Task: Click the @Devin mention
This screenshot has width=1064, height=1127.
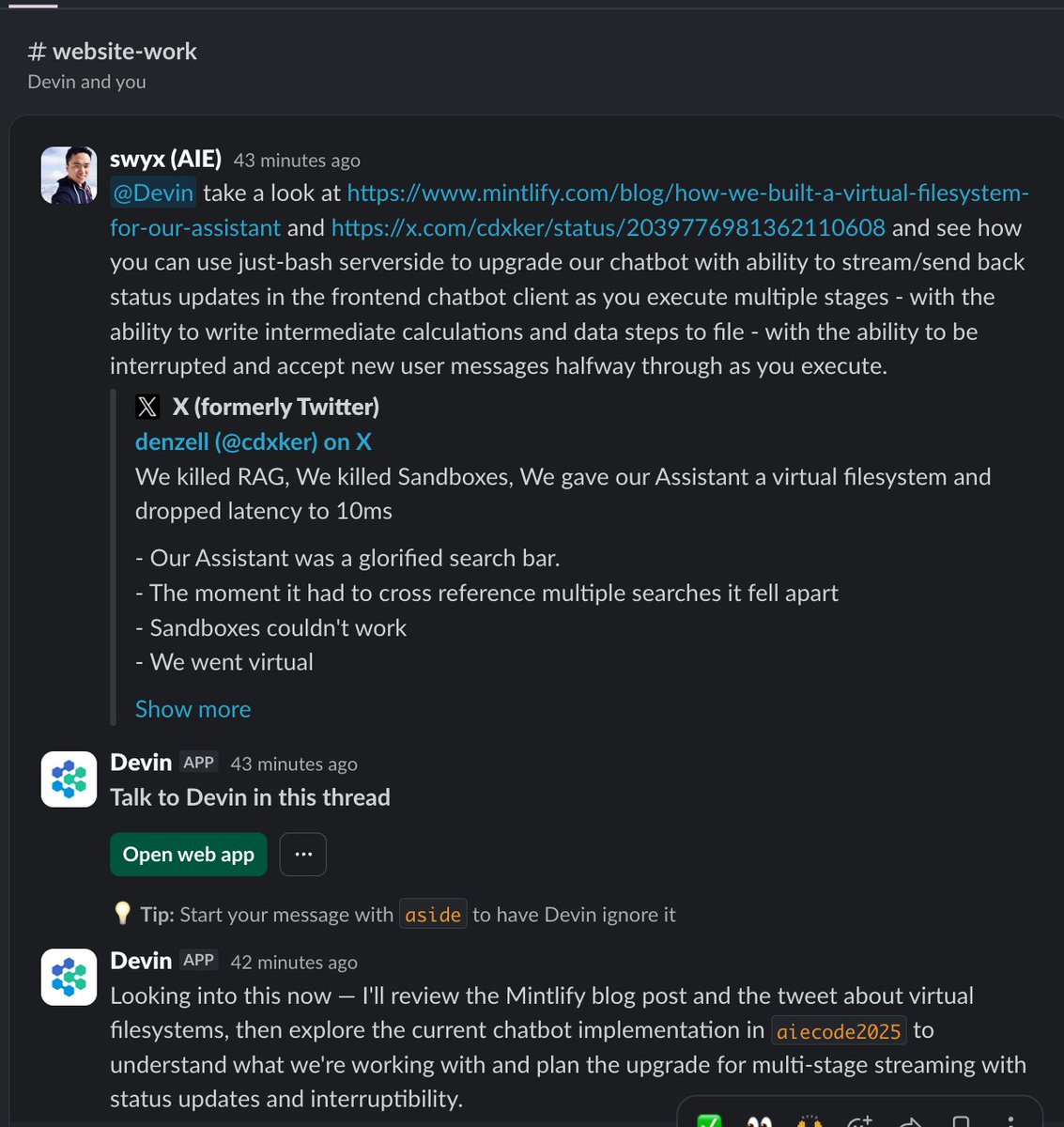Action: [x=152, y=193]
